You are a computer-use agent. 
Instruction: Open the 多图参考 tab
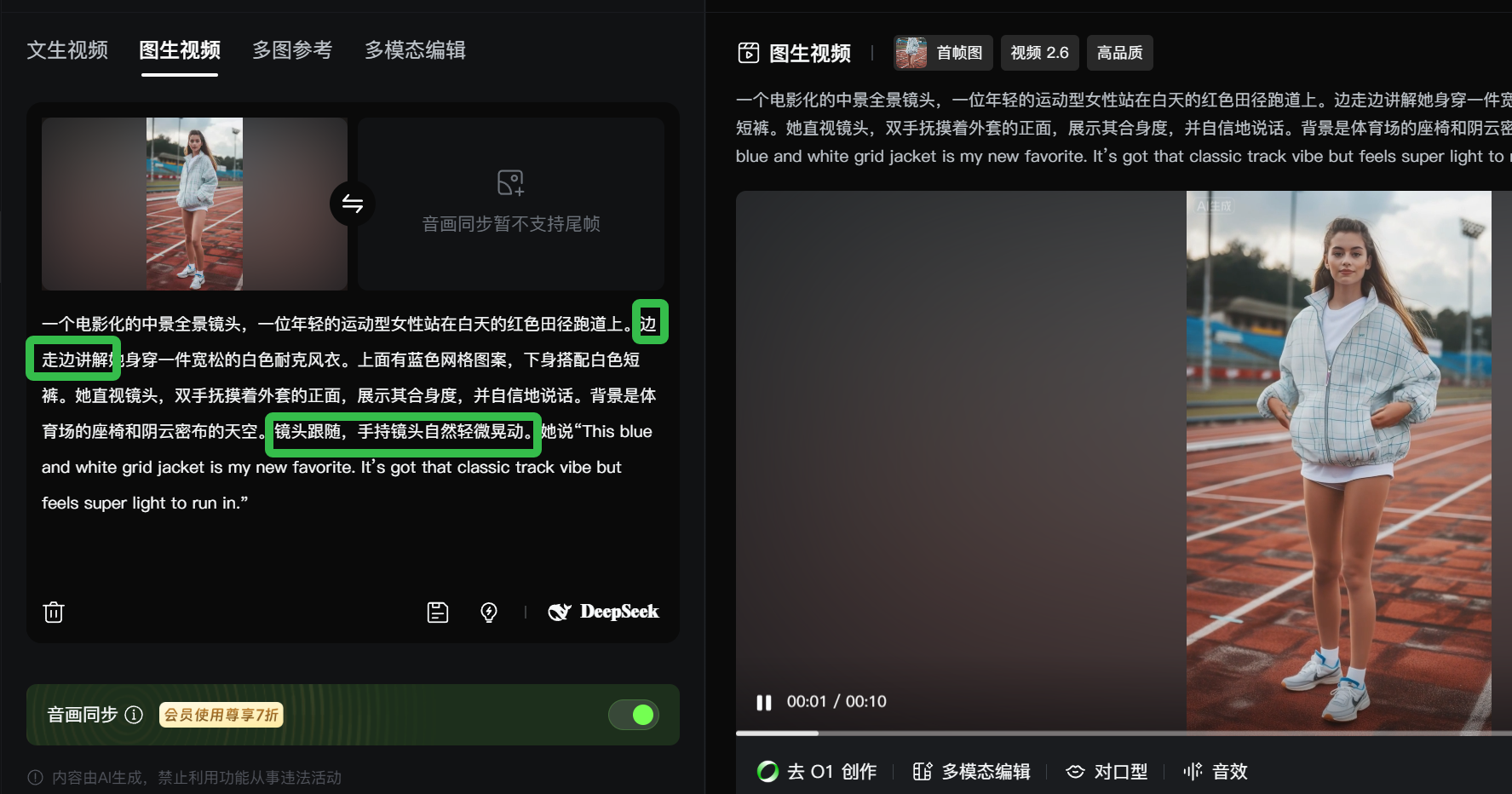click(x=292, y=50)
